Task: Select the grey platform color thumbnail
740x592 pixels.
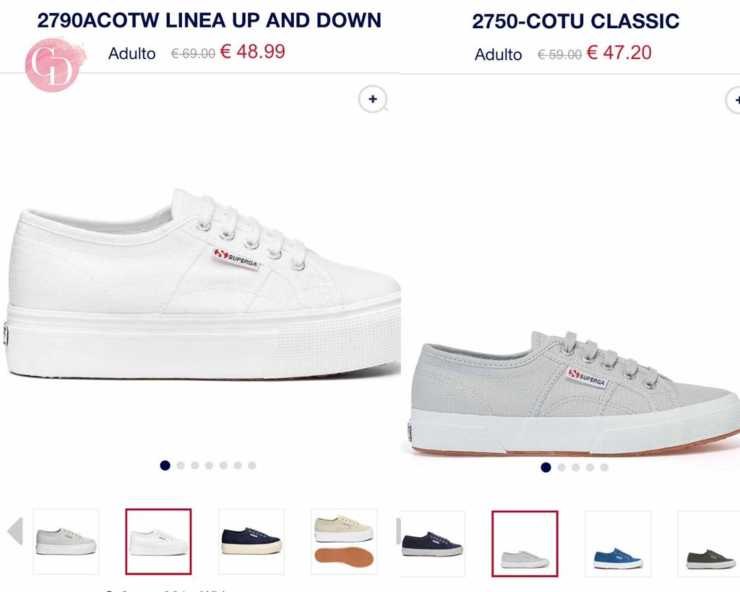Action: coord(66,541)
